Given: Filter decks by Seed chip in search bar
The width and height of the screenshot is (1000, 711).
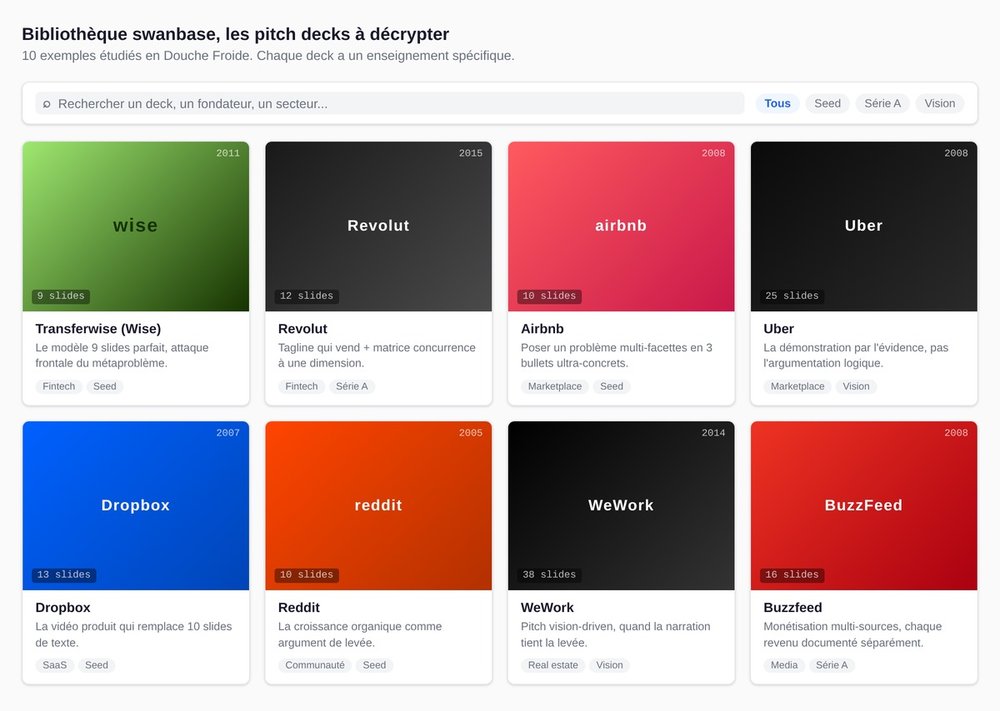Looking at the screenshot, I should [x=827, y=103].
